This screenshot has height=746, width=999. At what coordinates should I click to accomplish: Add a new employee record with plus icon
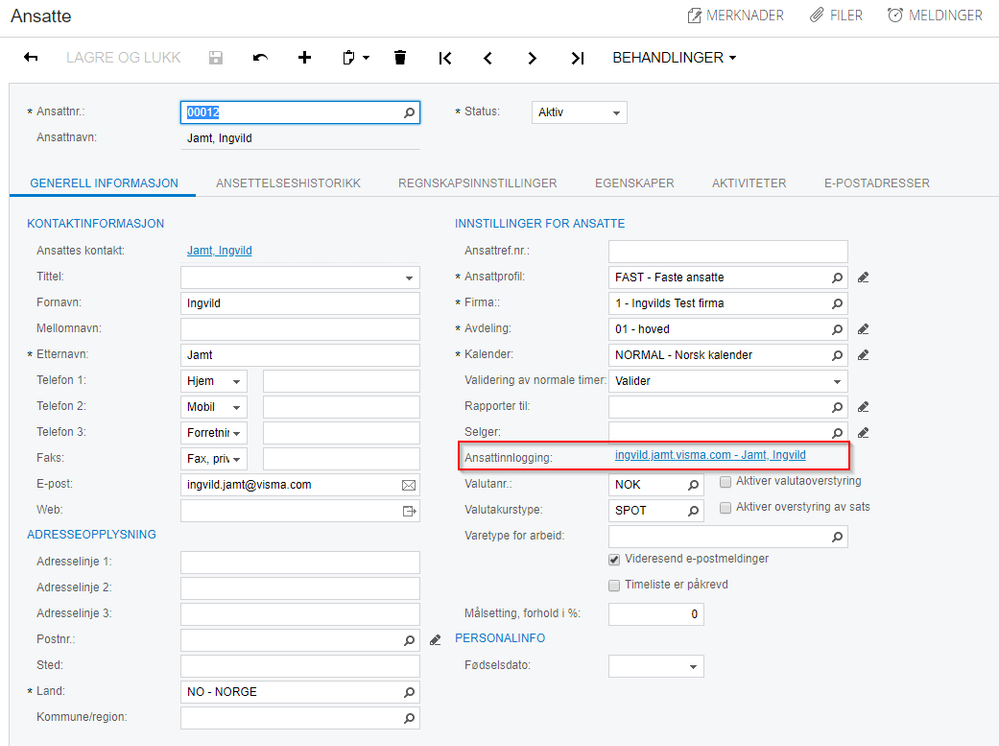point(305,57)
